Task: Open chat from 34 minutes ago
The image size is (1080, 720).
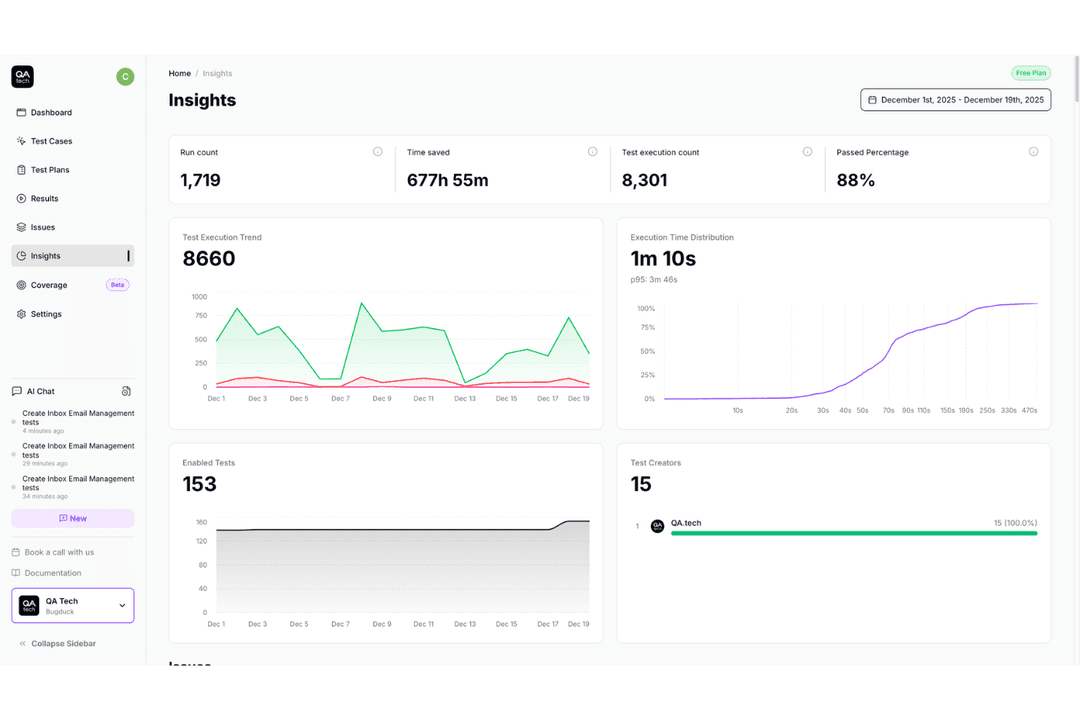Action: (x=74, y=487)
